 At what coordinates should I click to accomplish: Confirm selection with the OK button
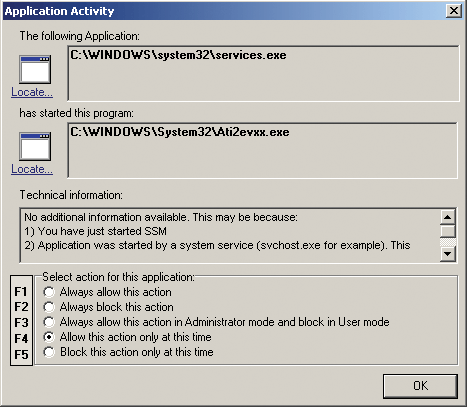click(x=420, y=386)
